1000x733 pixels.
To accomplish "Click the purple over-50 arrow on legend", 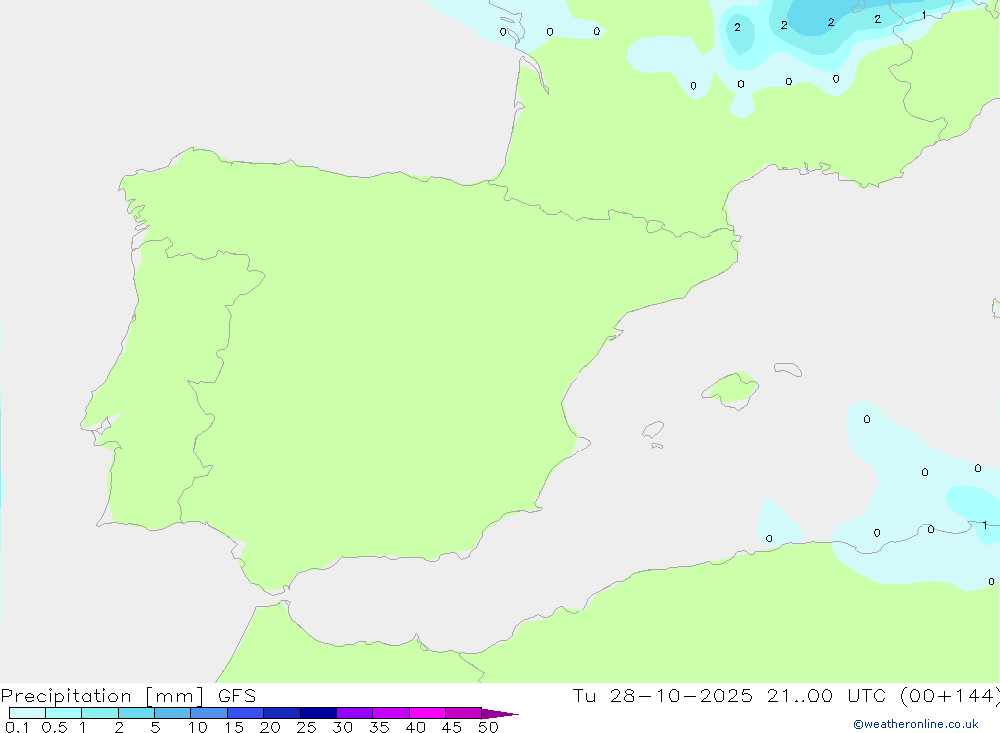I will (x=499, y=714).
